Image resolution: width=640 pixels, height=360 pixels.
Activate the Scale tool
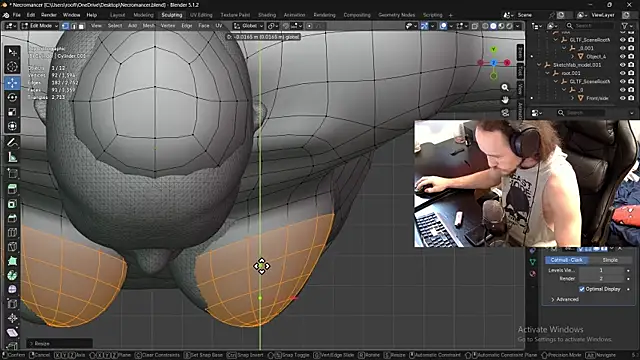pyautogui.click(x=12, y=111)
